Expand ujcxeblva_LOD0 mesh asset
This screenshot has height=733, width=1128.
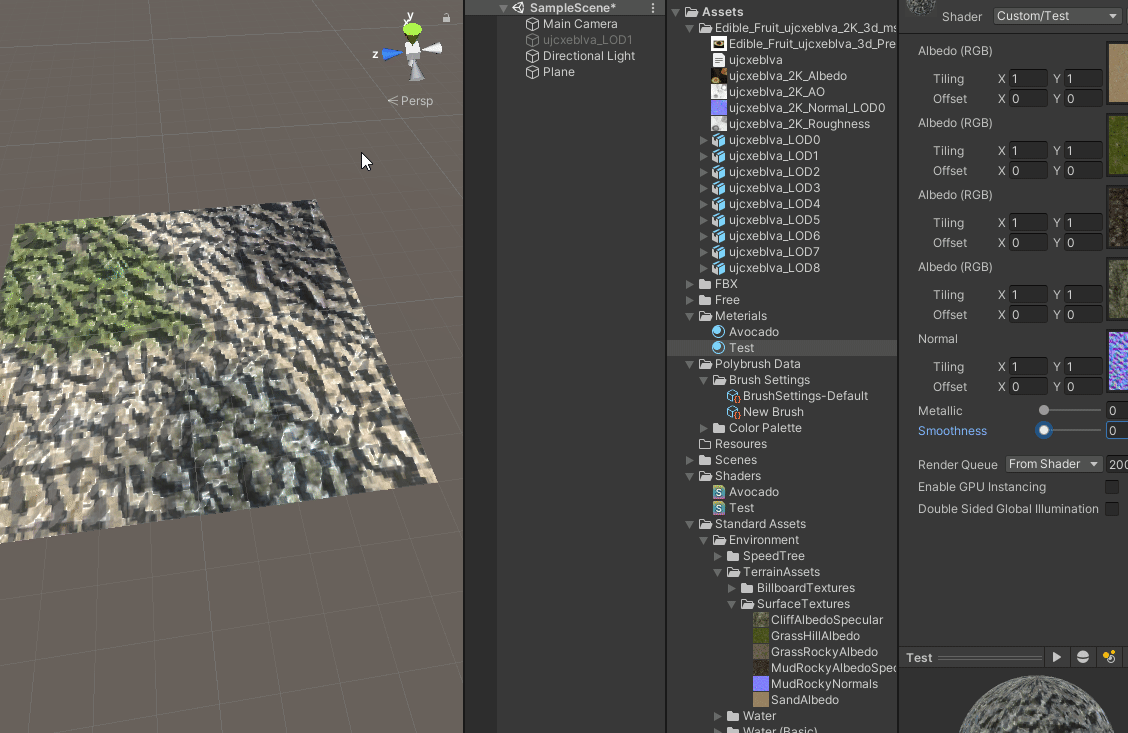tap(704, 140)
